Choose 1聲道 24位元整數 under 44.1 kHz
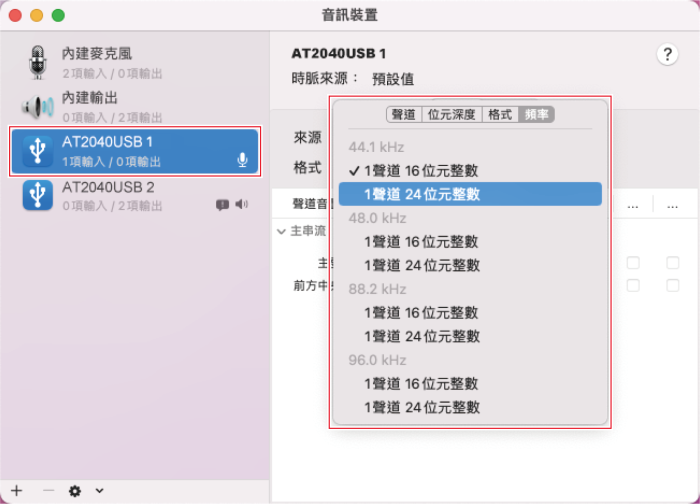Image resolution: width=700 pixels, height=504 pixels. tap(421, 194)
